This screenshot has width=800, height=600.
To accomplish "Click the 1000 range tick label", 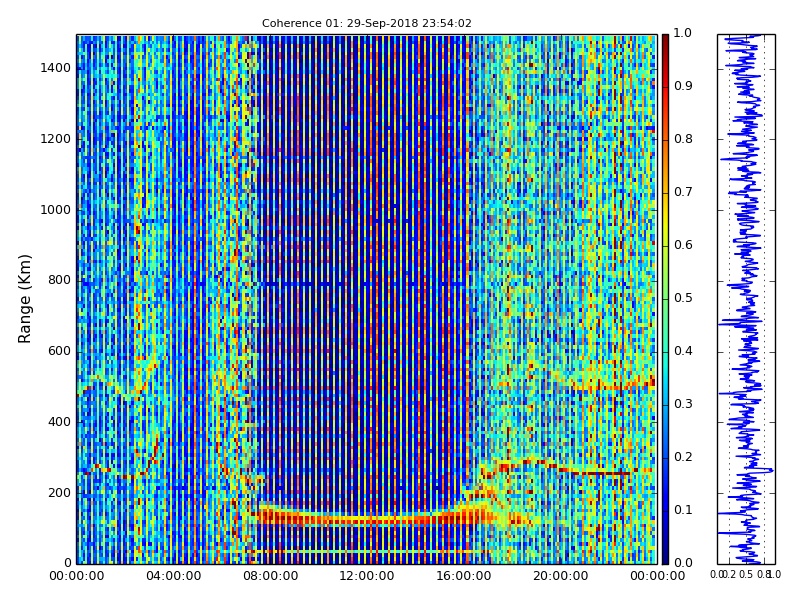I will click(x=56, y=210).
